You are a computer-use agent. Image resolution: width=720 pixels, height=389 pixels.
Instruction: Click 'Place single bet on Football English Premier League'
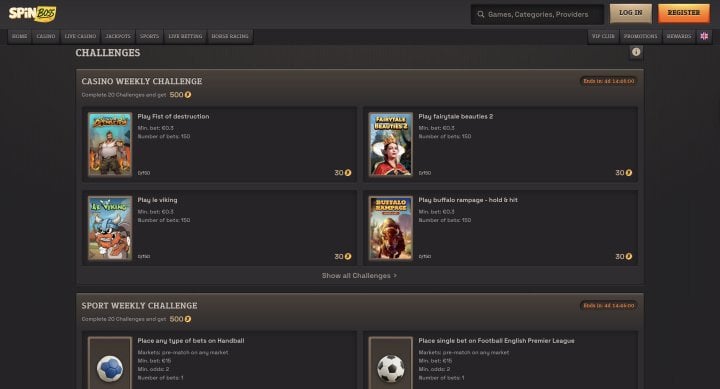click(496, 341)
